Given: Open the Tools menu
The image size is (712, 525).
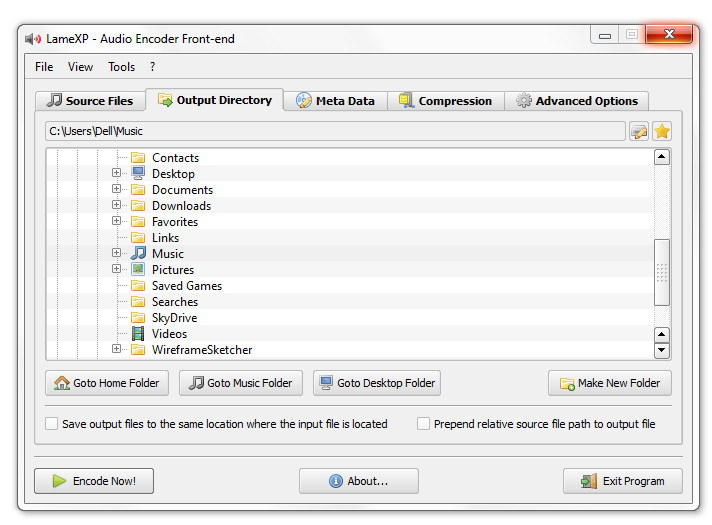Looking at the screenshot, I should (x=121, y=67).
